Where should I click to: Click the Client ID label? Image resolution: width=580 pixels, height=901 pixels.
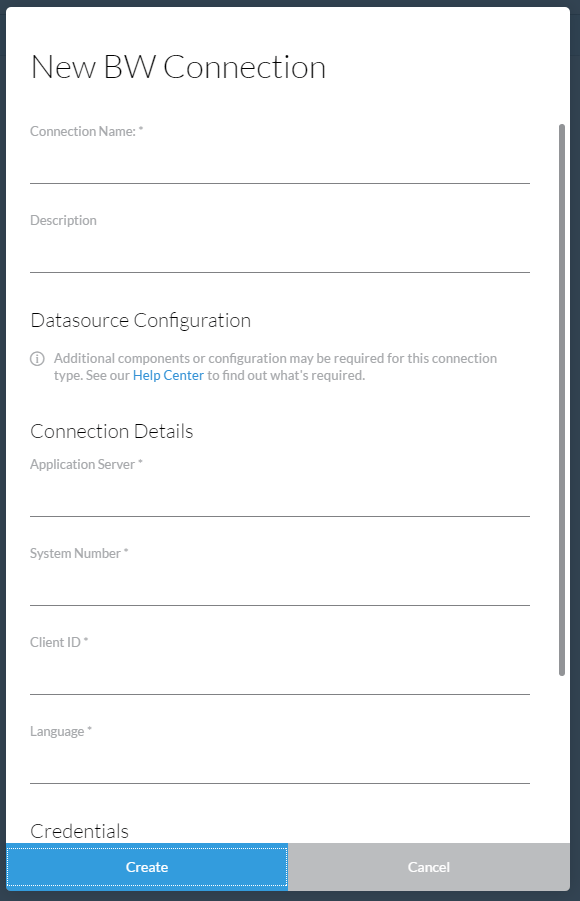click(x=59, y=642)
